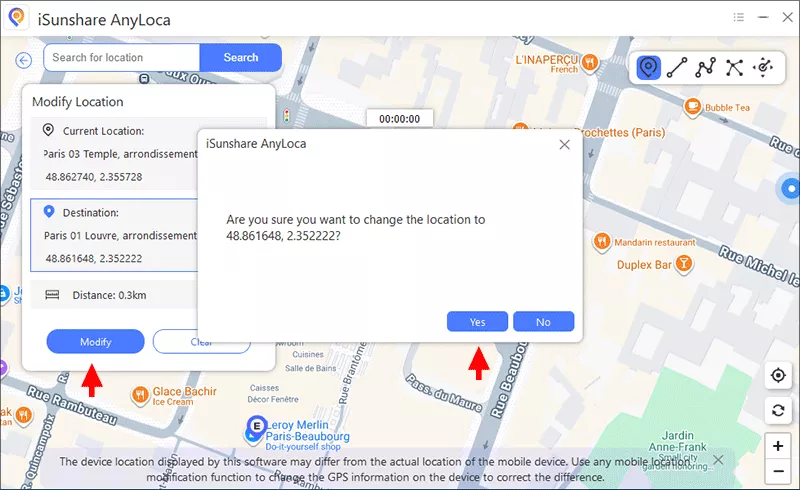800x490 pixels.
Task: Click the 00:00:00 timer display
Action: point(399,119)
